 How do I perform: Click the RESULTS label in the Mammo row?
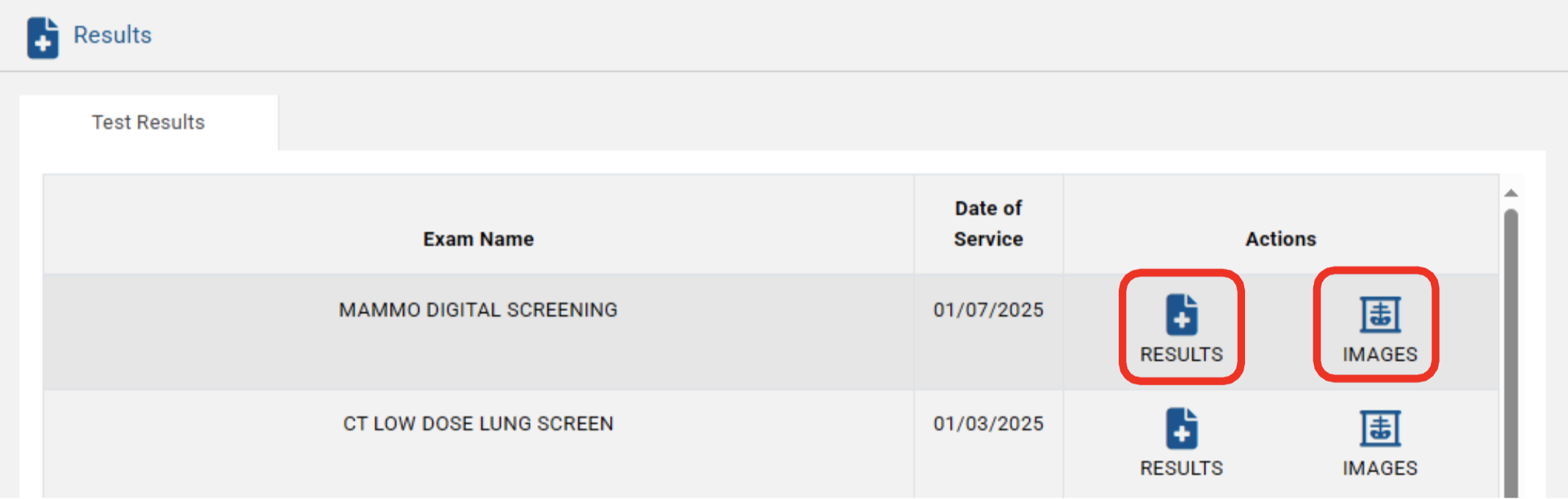1181,354
